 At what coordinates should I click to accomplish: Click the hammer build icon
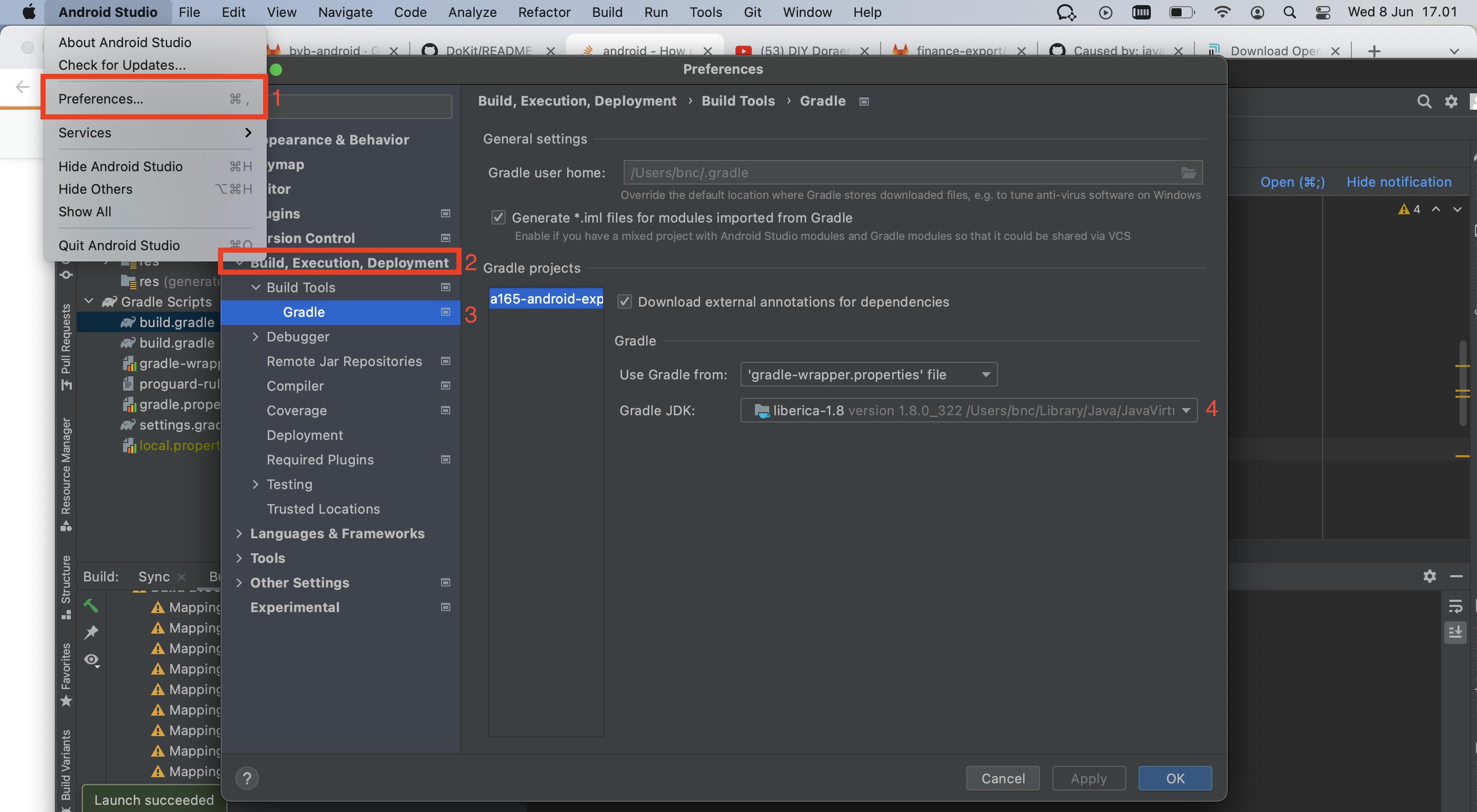pos(91,606)
